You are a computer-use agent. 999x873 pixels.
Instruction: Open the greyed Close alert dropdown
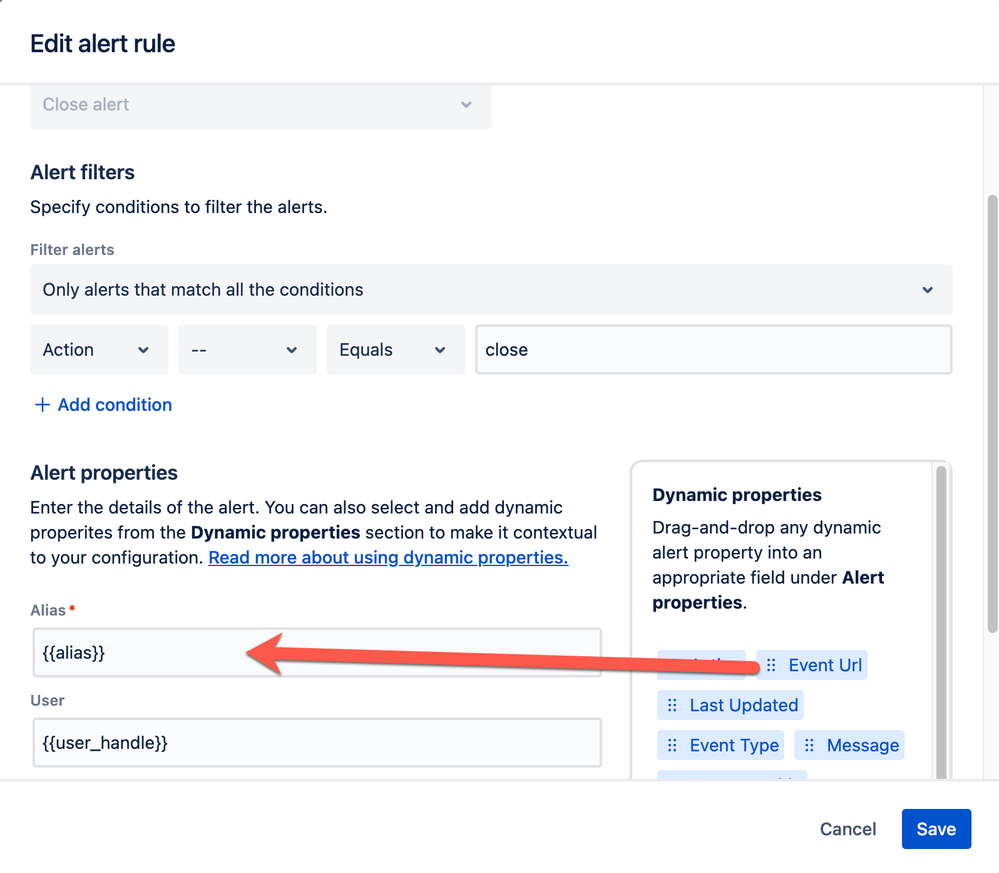260,105
